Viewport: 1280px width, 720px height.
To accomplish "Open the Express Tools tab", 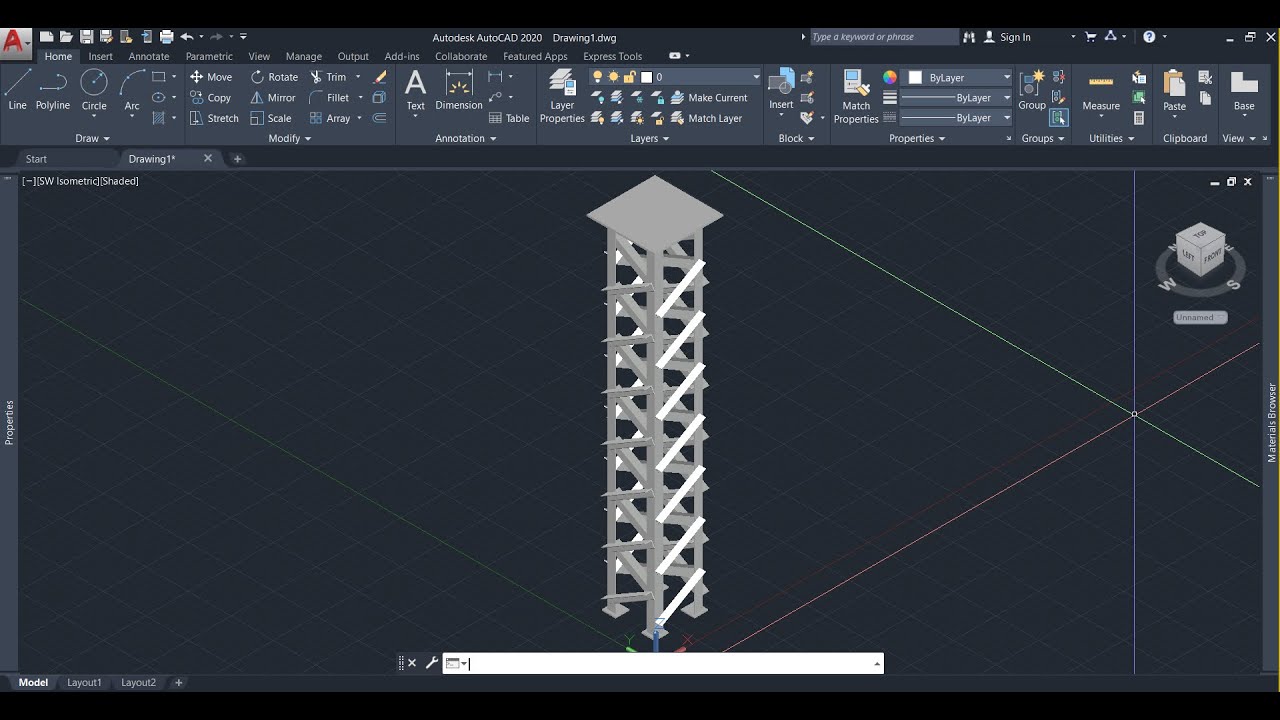I will [x=613, y=56].
